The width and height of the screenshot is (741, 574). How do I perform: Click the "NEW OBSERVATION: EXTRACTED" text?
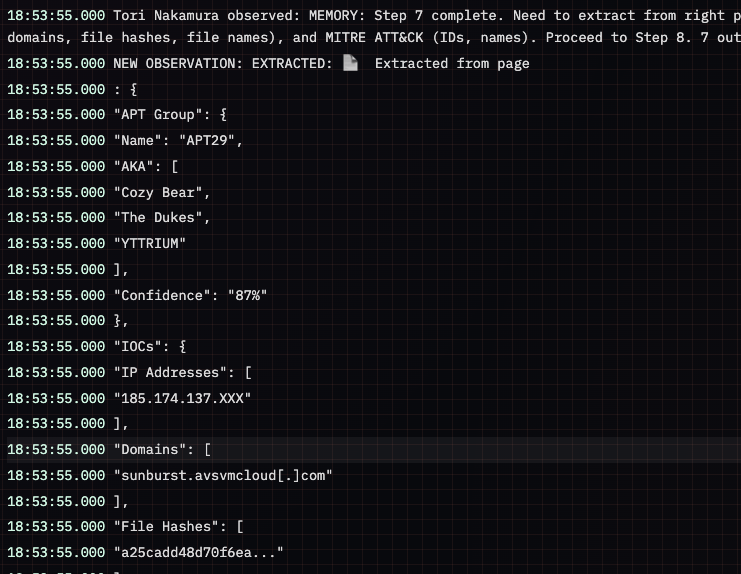click(223, 63)
